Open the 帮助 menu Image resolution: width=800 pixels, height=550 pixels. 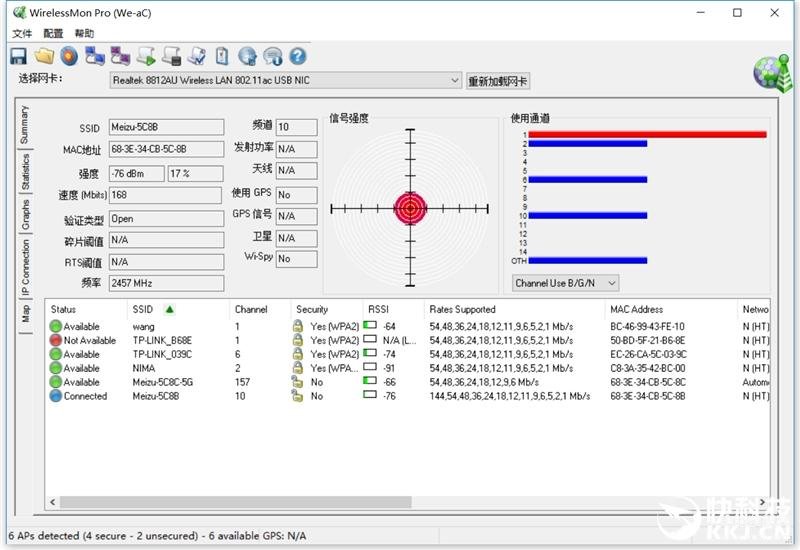84,34
